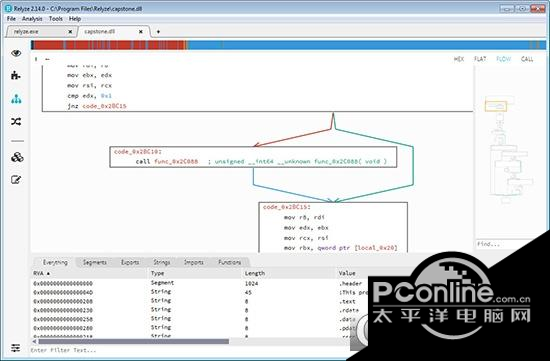The width and height of the screenshot is (550, 361).
Task: Click the local_0x20 operand
Action: [x=377, y=248]
